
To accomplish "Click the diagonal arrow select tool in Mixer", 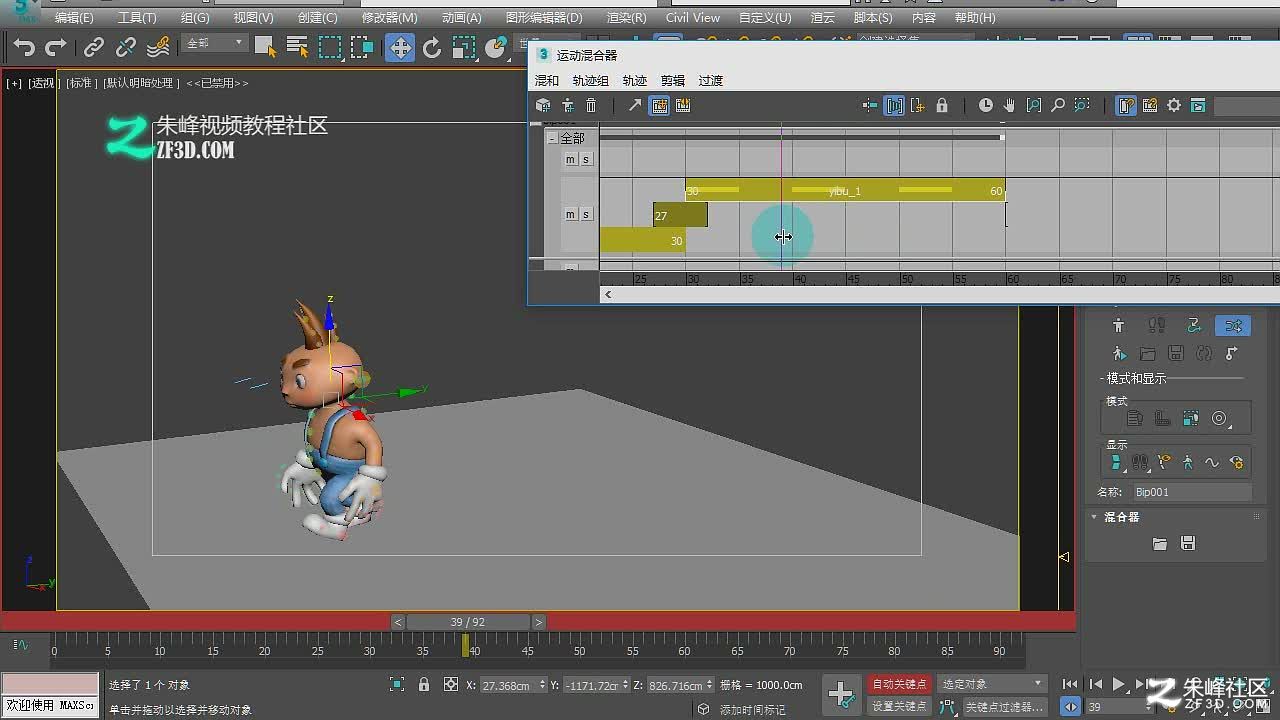I will coord(634,105).
